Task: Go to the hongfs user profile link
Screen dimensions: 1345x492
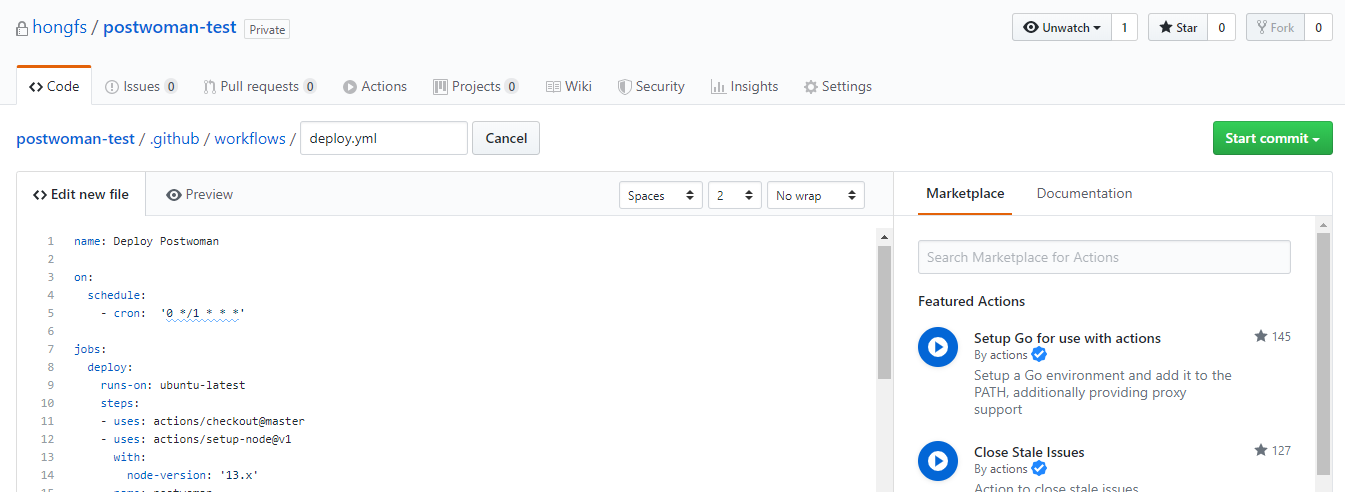Action: [59, 27]
